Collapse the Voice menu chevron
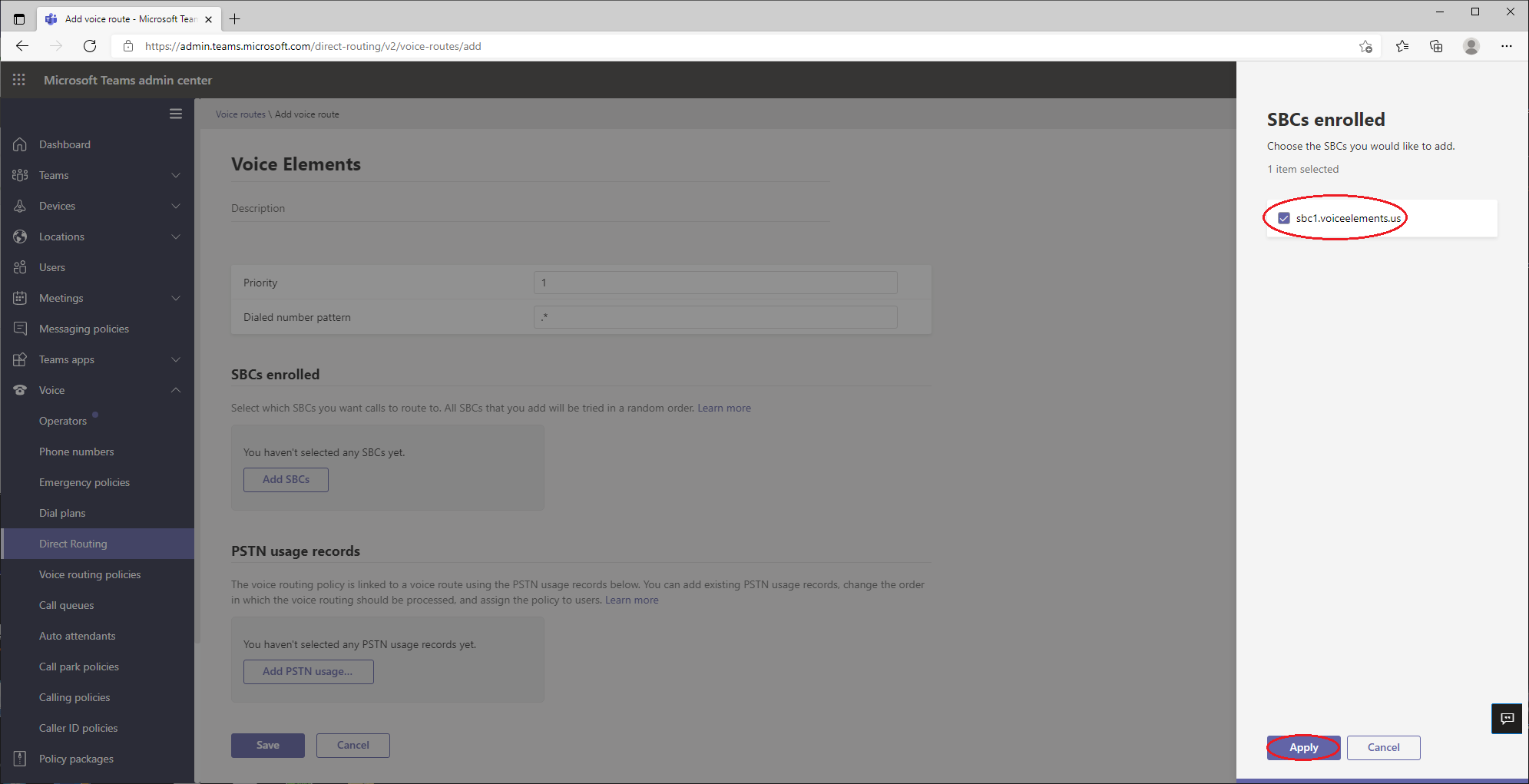 176,390
